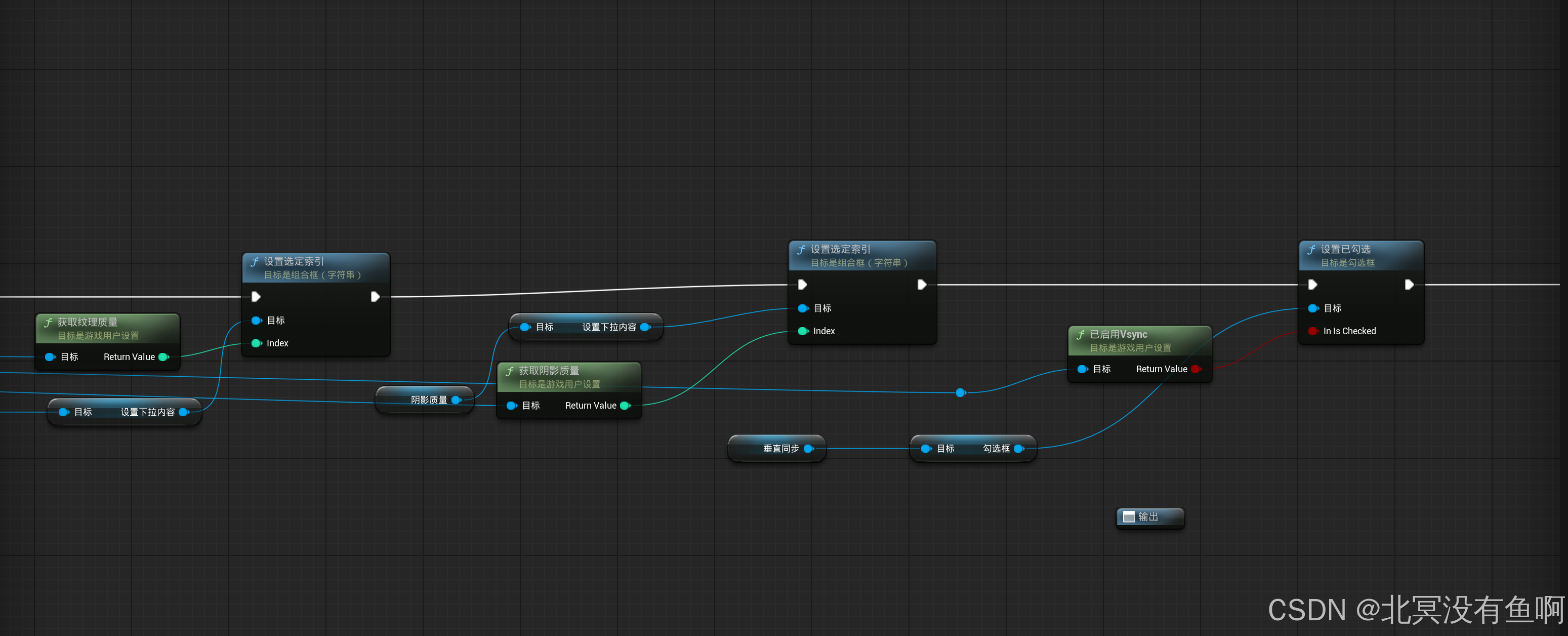Viewport: 1568px width, 636px height.
Task: Click red Return Value pin on 已启用Vsync node
Action: point(1195,369)
